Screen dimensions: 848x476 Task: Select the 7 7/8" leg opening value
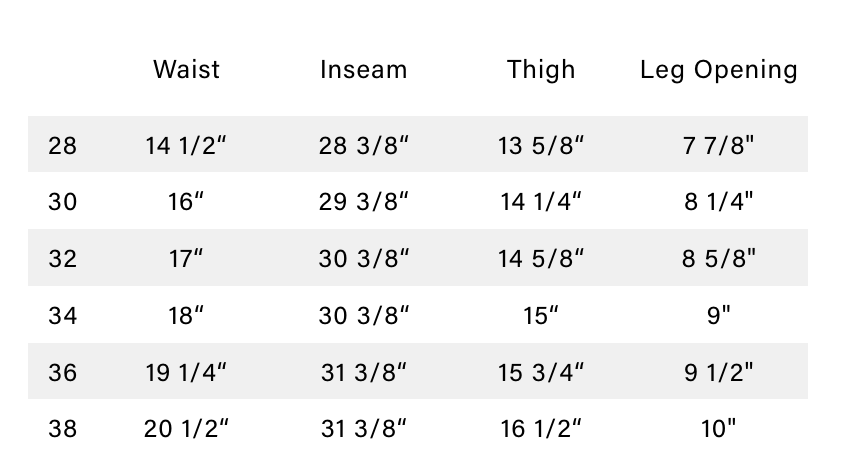(x=719, y=146)
